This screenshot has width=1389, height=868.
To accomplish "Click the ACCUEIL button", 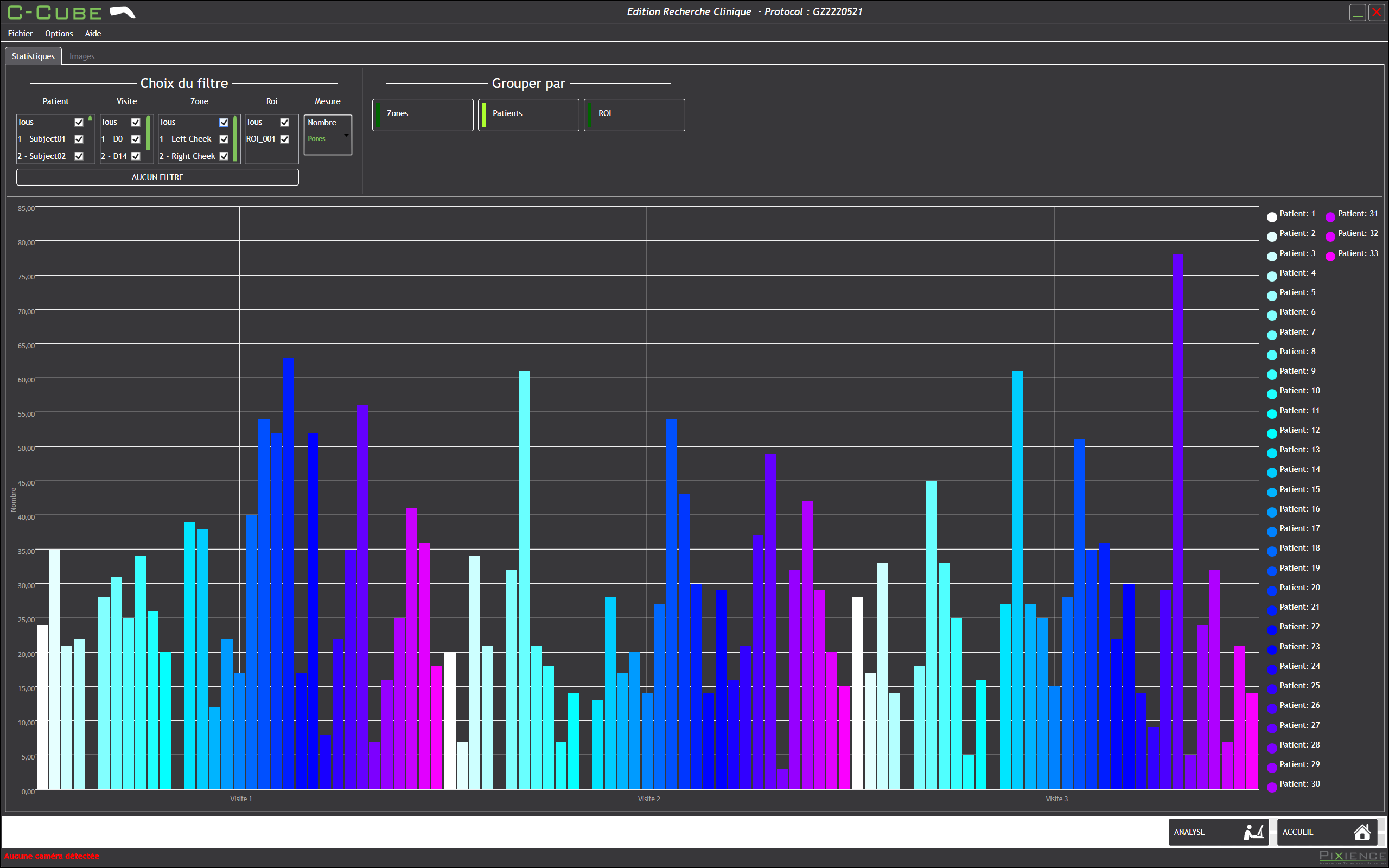I will pyautogui.click(x=1327, y=832).
